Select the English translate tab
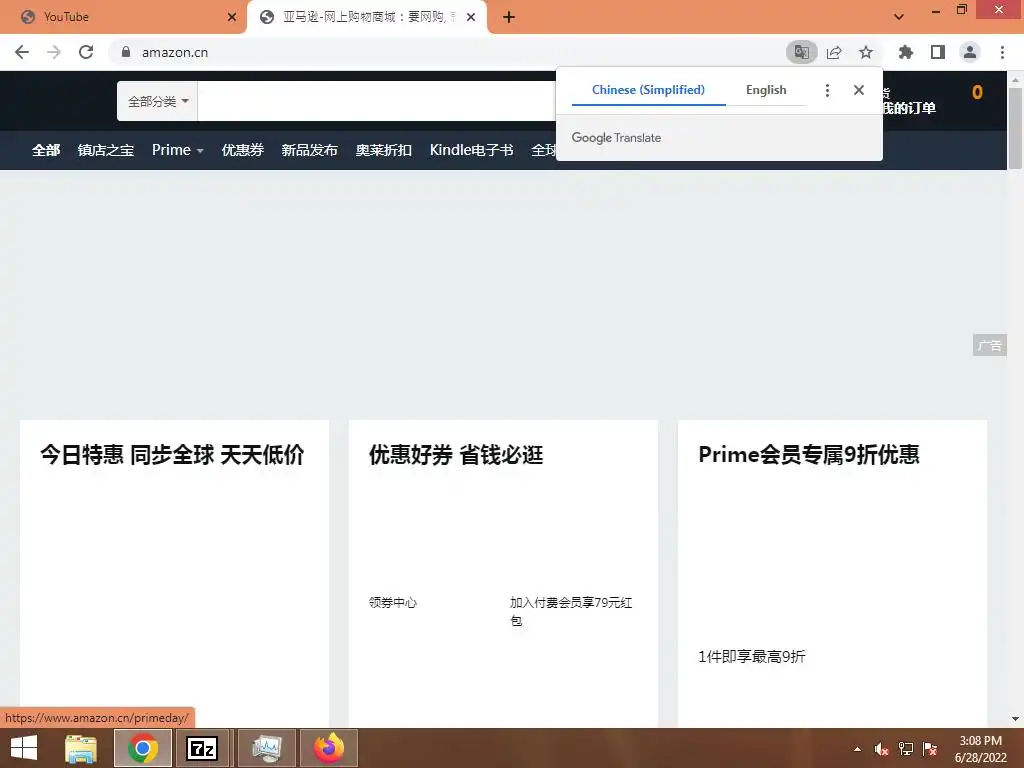The width and height of the screenshot is (1024, 768). [x=766, y=90]
